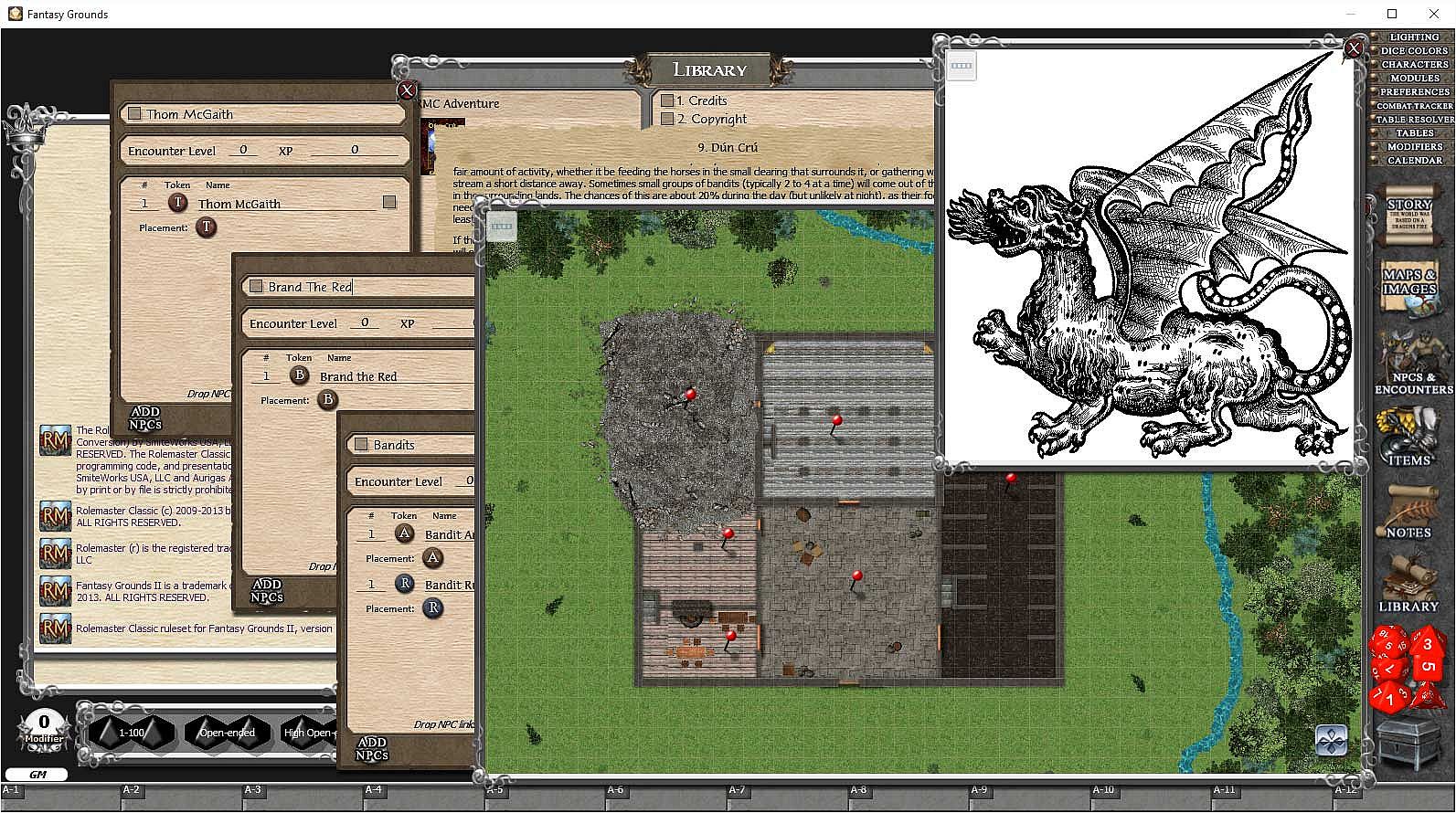The image size is (1456, 813).
Task: Open the Calendar button
Action: pos(1413,161)
